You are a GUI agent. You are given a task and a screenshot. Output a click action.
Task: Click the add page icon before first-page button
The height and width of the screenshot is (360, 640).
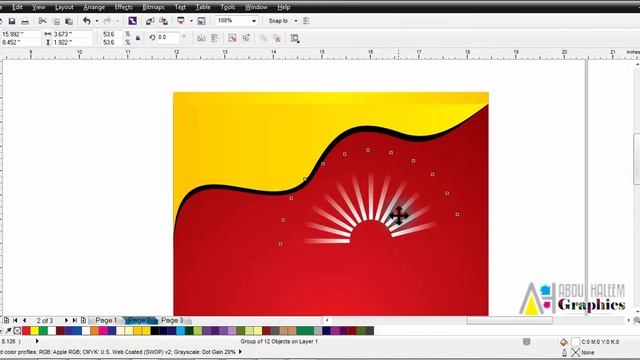6,320
